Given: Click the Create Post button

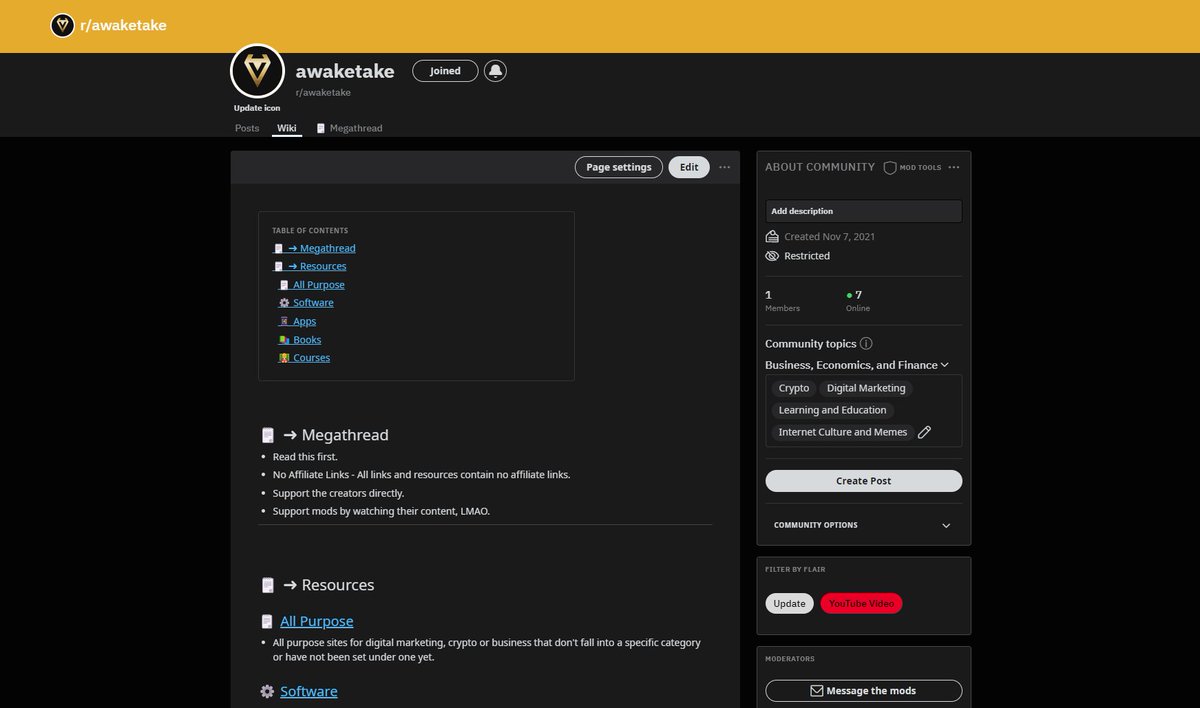Looking at the screenshot, I should click(864, 481).
